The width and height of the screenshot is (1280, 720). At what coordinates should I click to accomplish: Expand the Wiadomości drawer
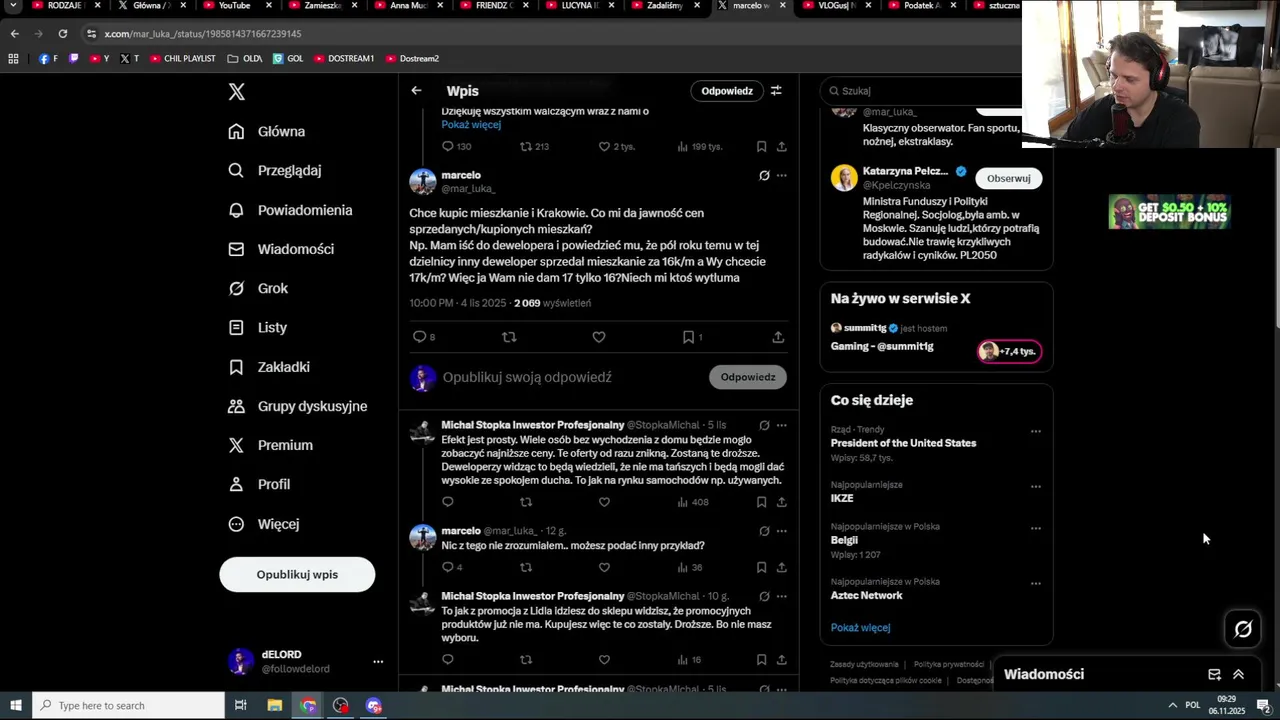coord(1238,675)
